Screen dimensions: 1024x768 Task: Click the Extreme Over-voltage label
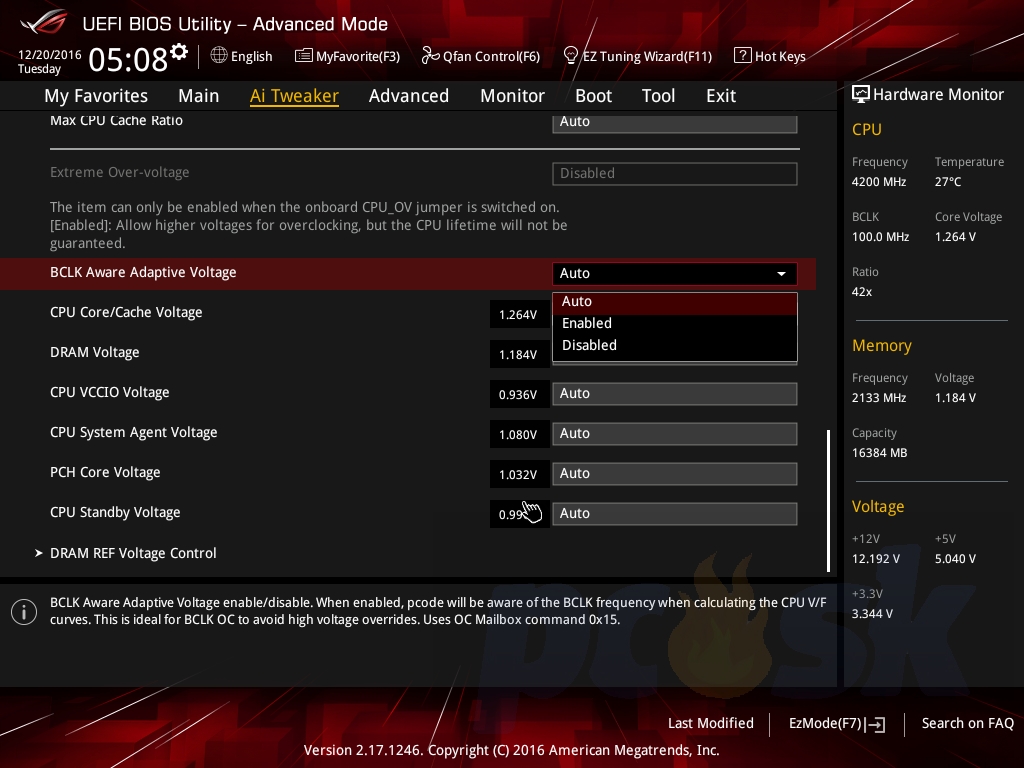pyautogui.click(x=120, y=172)
